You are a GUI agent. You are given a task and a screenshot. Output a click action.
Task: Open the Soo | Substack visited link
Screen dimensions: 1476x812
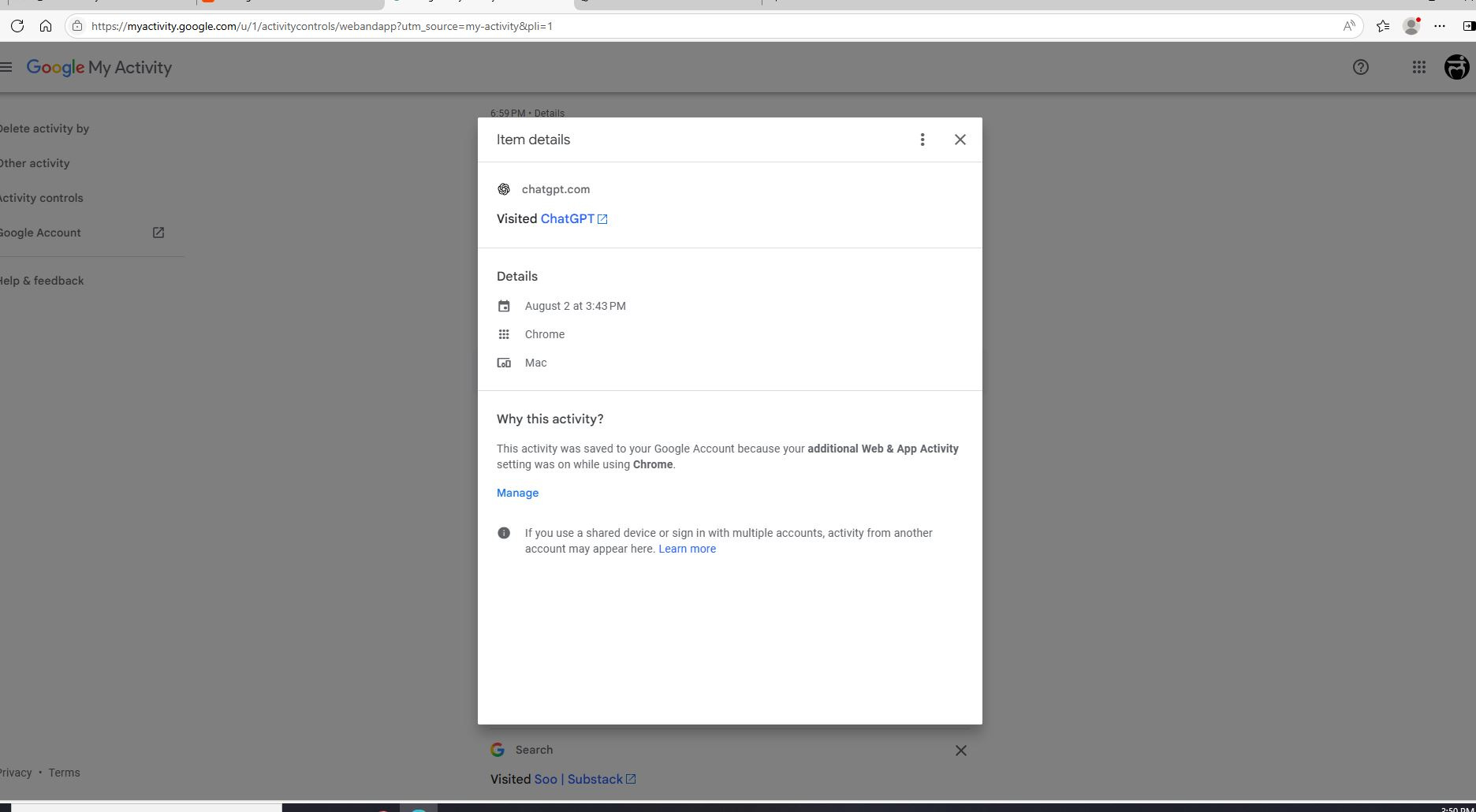point(579,779)
